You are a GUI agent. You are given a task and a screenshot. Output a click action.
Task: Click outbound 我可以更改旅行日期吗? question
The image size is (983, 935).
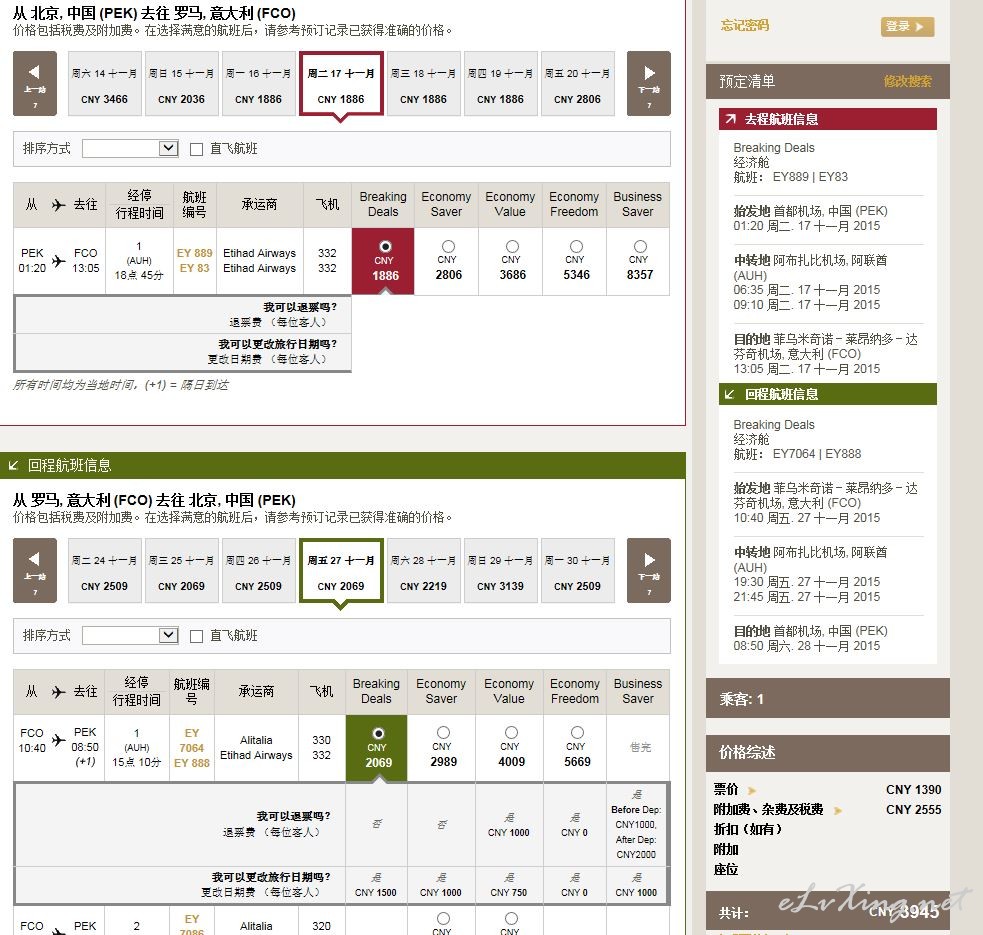pyautogui.click(x=278, y=344)
